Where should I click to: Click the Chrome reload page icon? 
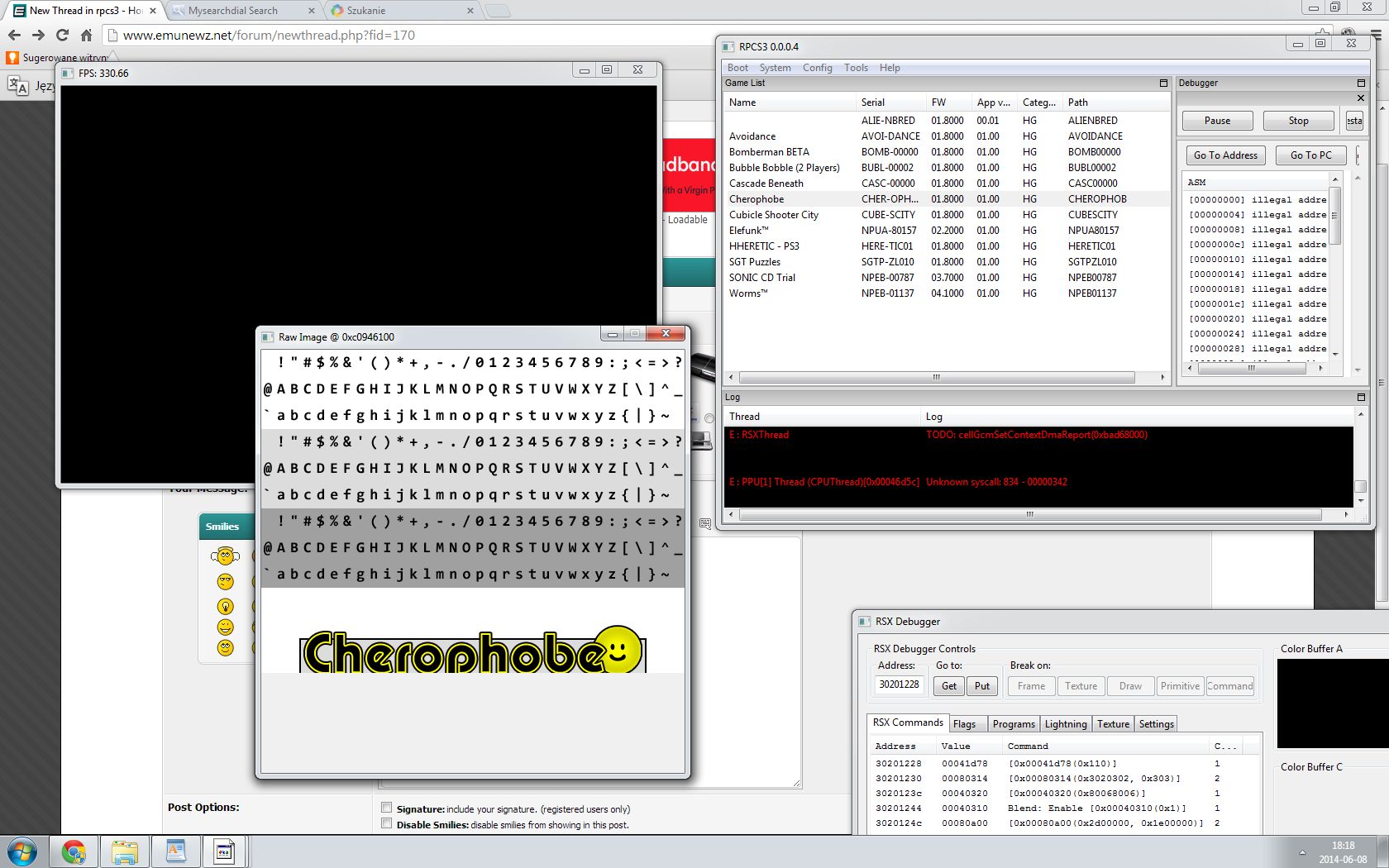click(62, 35)
